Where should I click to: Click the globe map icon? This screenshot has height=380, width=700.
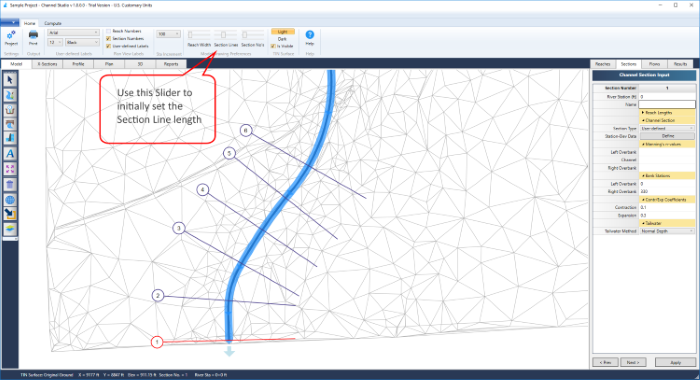coord(10,200)
